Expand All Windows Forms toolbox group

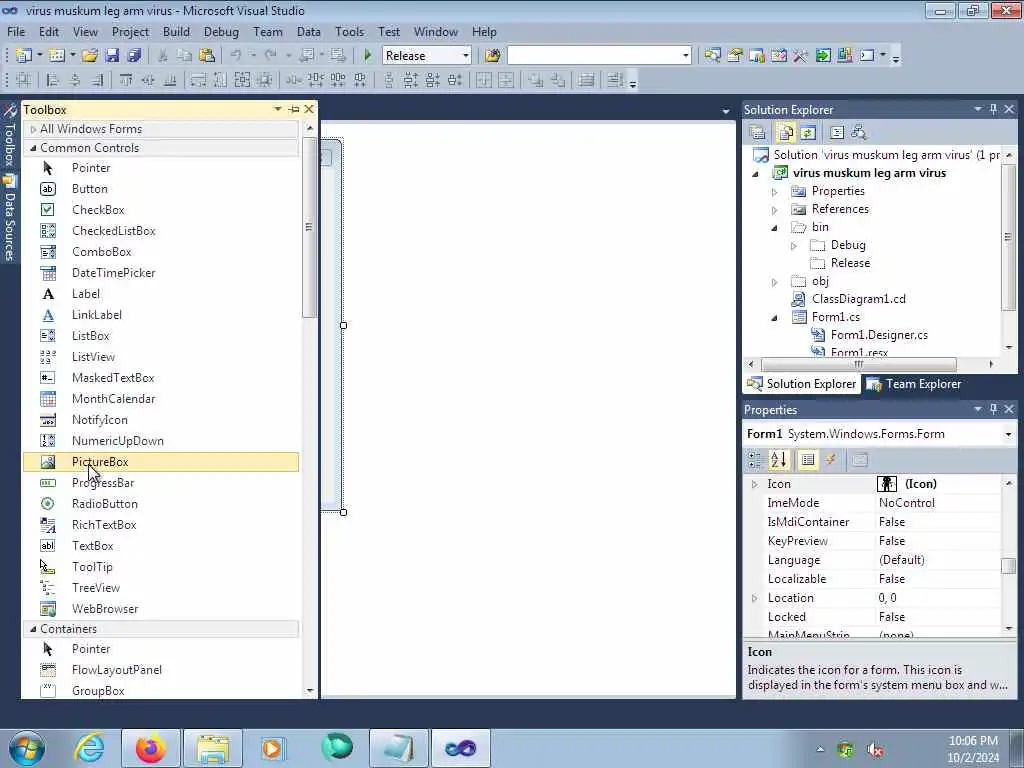(33, 129)
